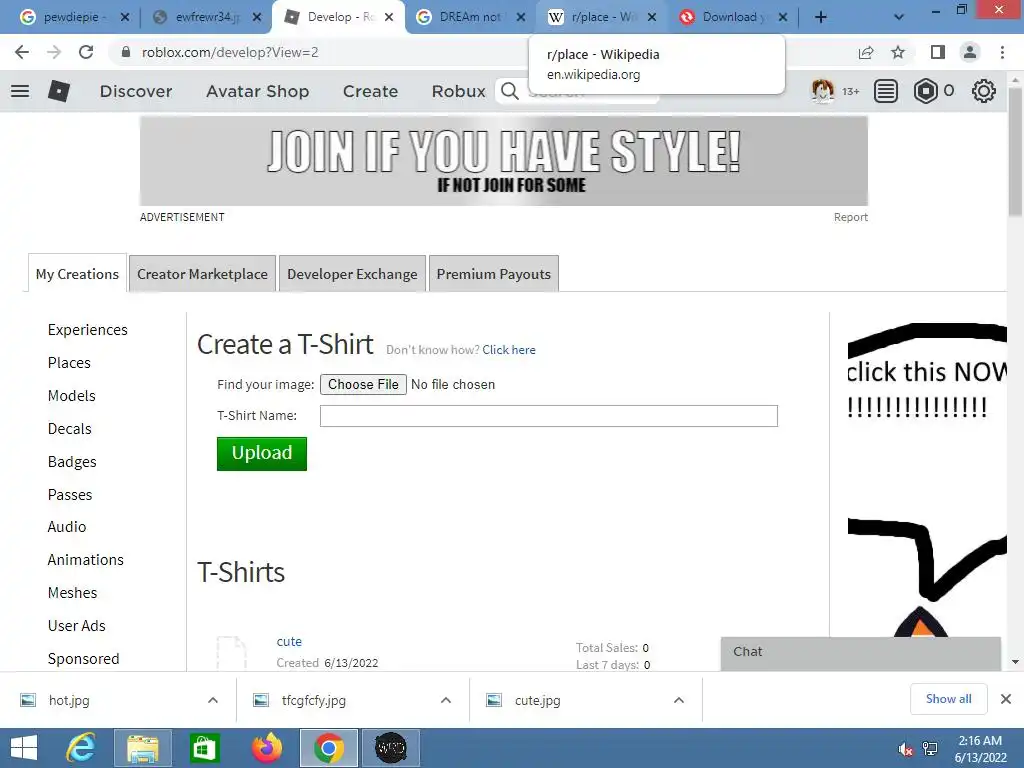1024x768 pixels.
Task: Select Decals in the sidebar
Action: click(69, 428)
